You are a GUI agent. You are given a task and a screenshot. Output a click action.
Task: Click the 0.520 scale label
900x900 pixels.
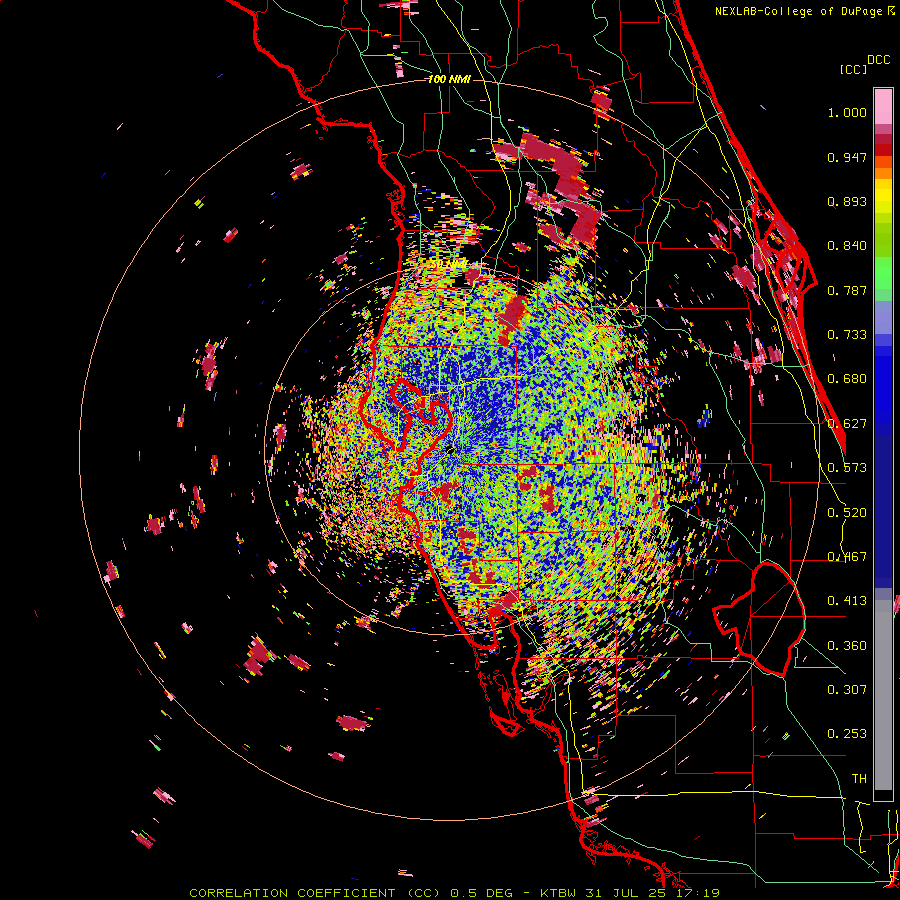(847, 513)
